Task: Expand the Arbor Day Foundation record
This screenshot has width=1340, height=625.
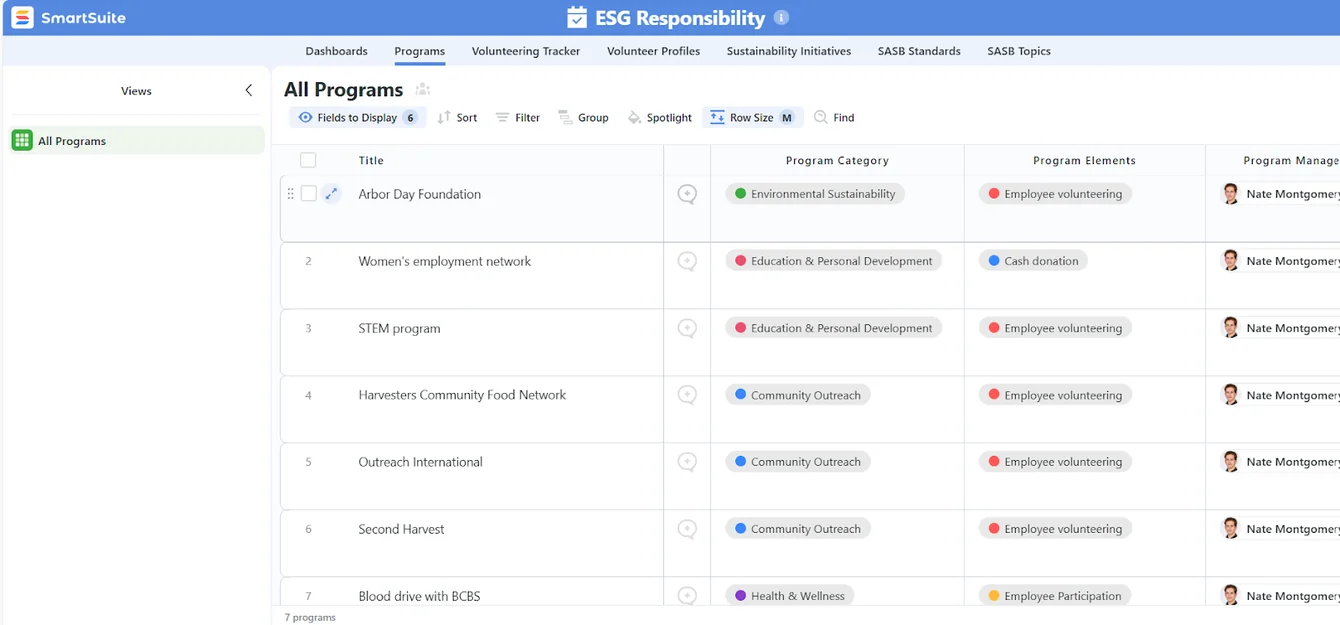Action: [331, 194]
